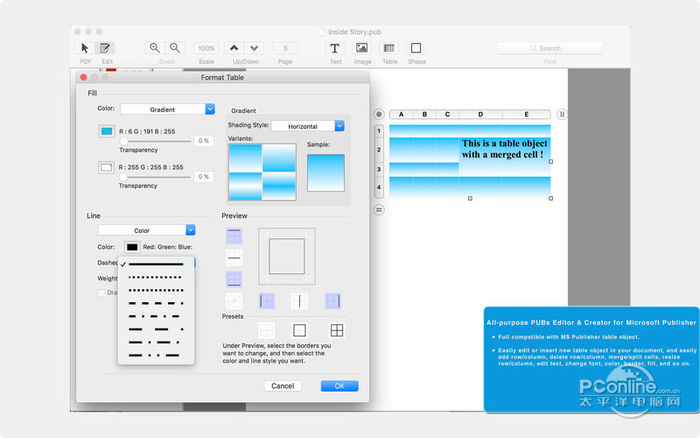The image size is (700, 438).
Task: Select the dotted line style option
Action: click(156, 277)
